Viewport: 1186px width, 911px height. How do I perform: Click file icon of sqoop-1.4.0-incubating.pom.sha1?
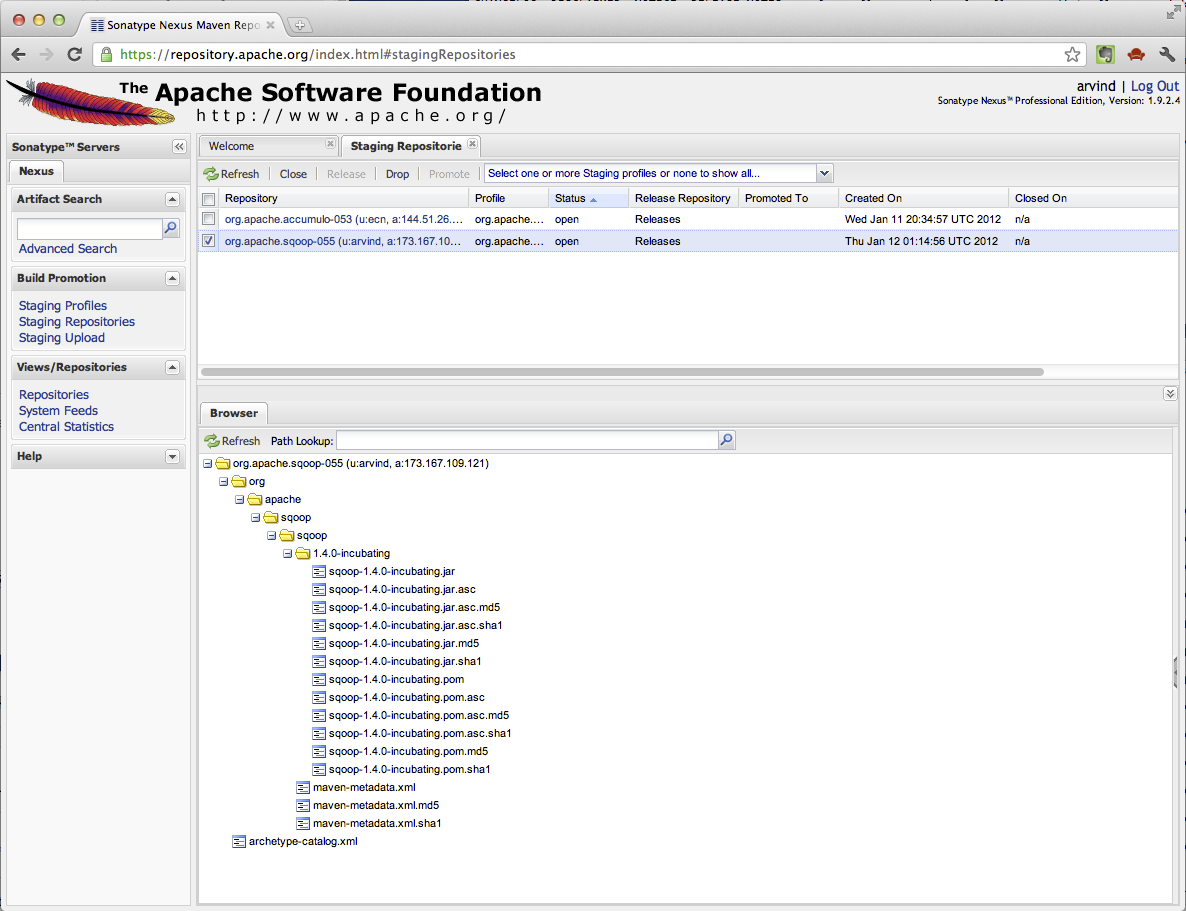[x=319, y=770]
